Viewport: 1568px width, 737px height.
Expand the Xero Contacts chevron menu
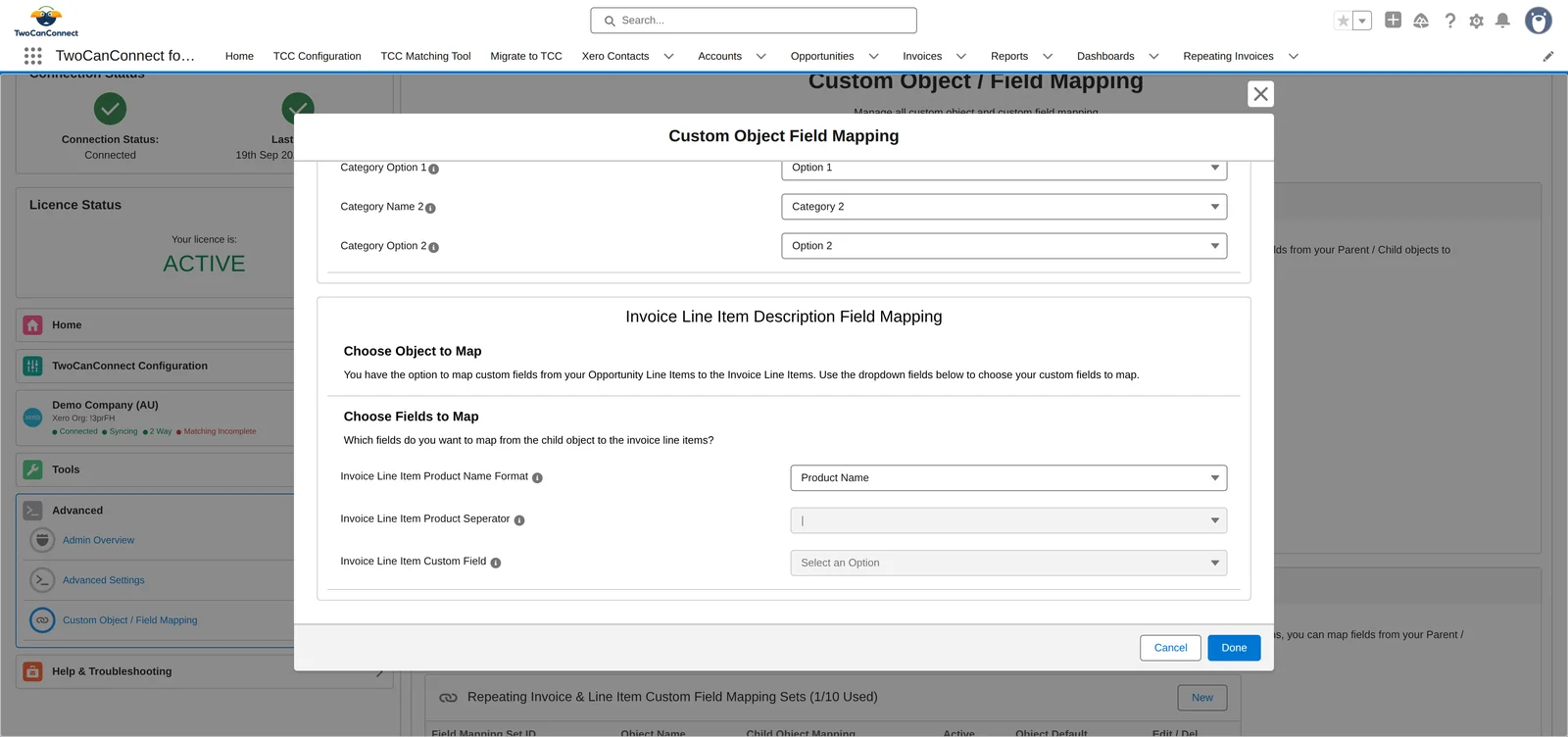669,56
